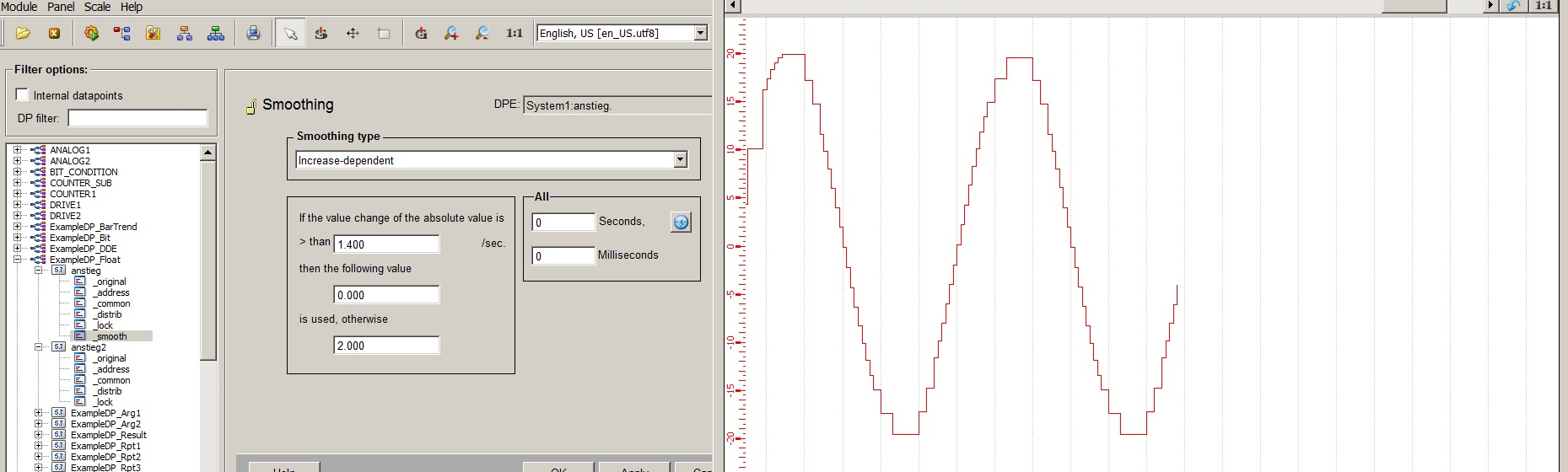The image size is (1568, 472).
Task: Click the 1:1 scale toolbar icon
Action: [x=514, y=34]
